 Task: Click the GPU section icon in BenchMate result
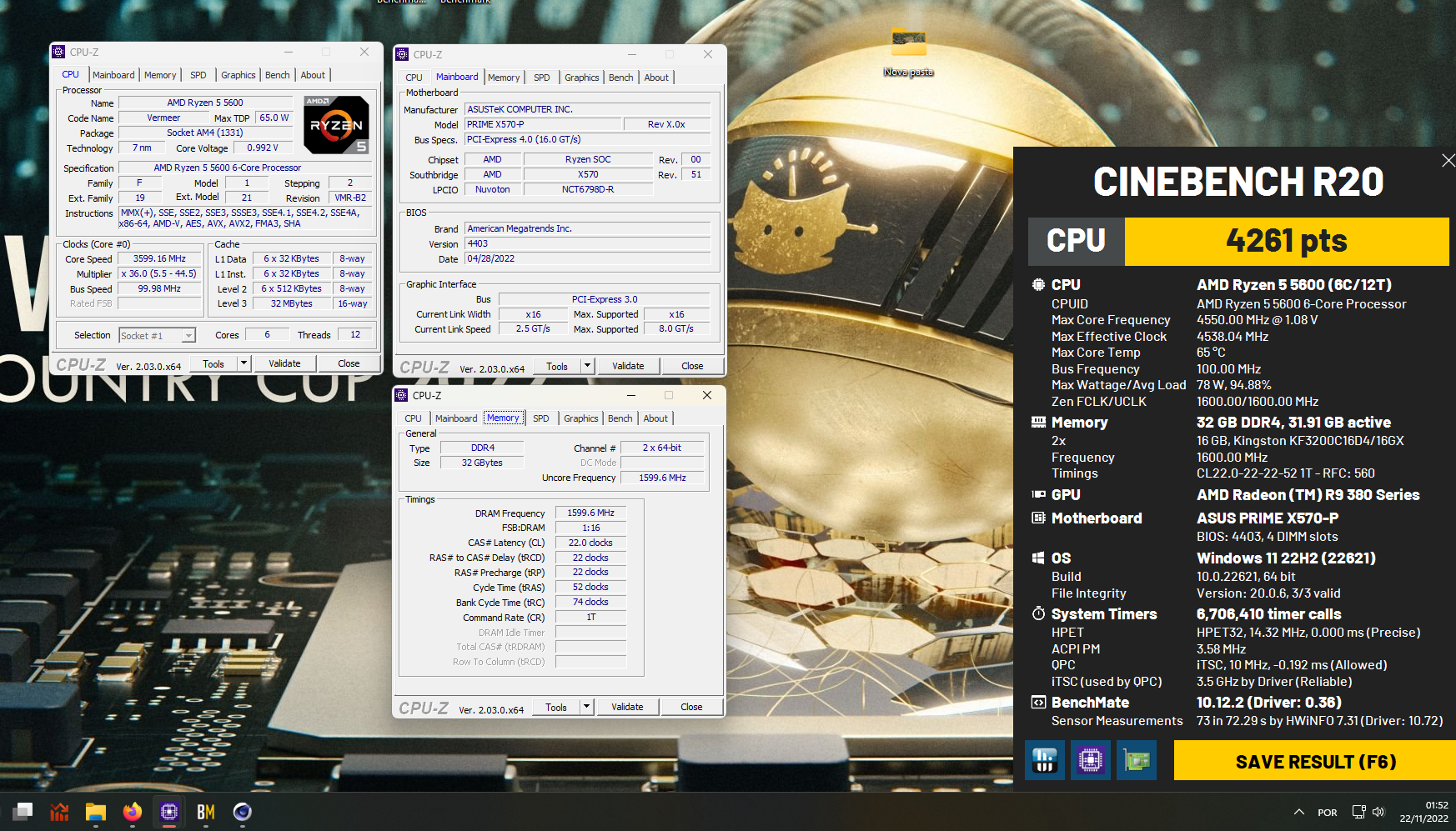point(1038,495)
